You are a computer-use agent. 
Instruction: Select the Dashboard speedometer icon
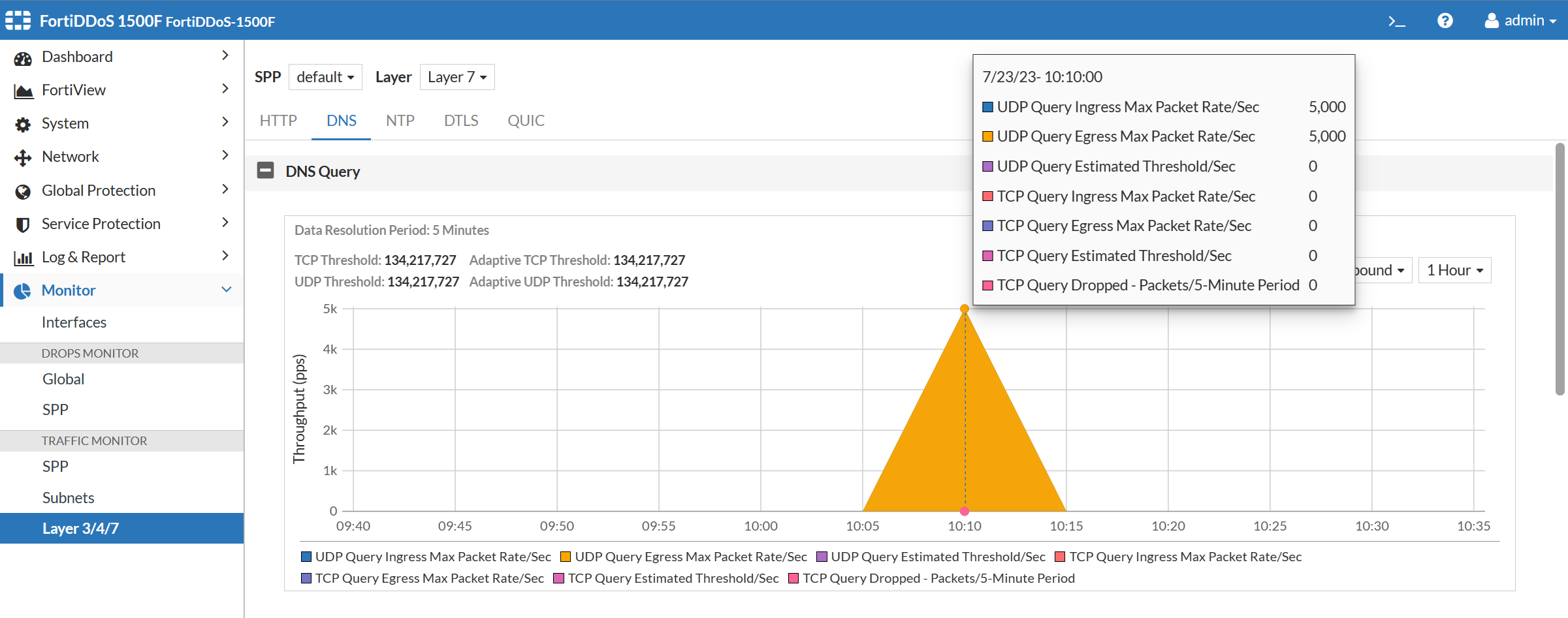(23, 57)
